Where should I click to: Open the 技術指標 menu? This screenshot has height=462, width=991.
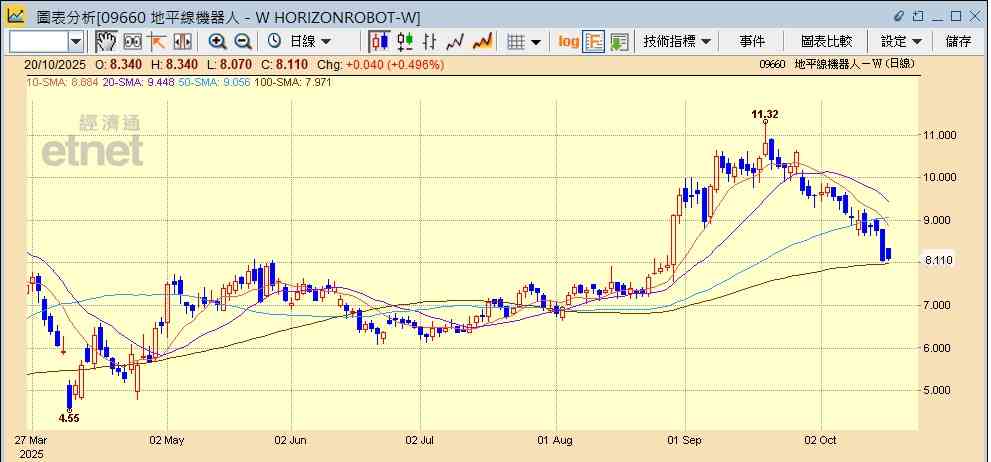[x=677, y=41]
